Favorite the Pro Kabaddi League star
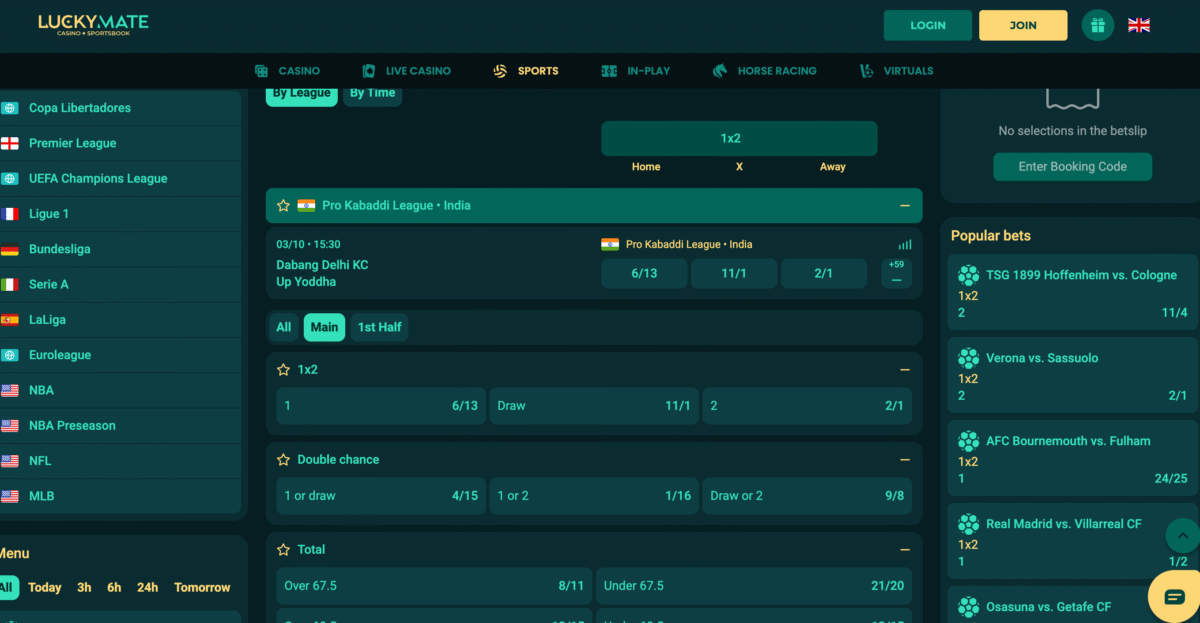1200x623 pixels. [283, 205]
